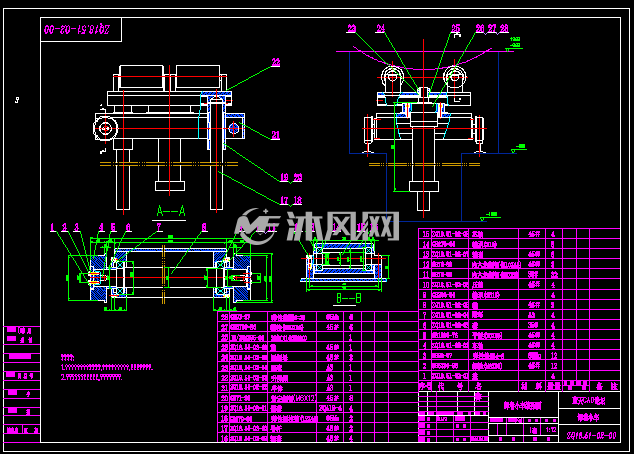634x454 pixels.
Task: Select part callout number 18
Action: 298,200
